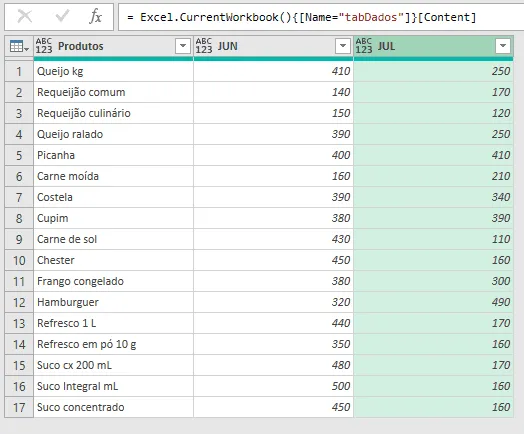
Task: Change data type icon of JUN column
Action: pyautogui.click(x=204, y=46)
